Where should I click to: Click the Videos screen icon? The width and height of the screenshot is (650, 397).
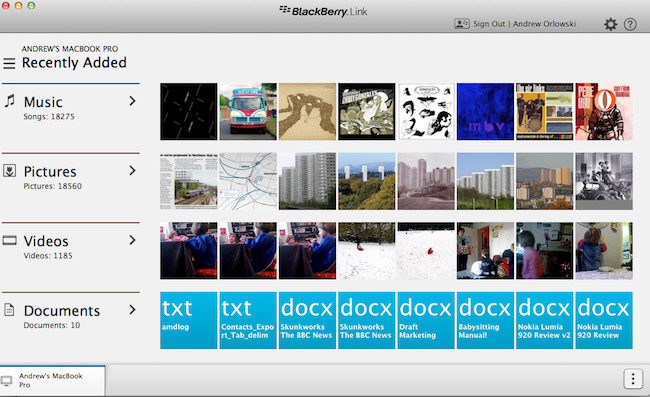click(x=10, y=240)
